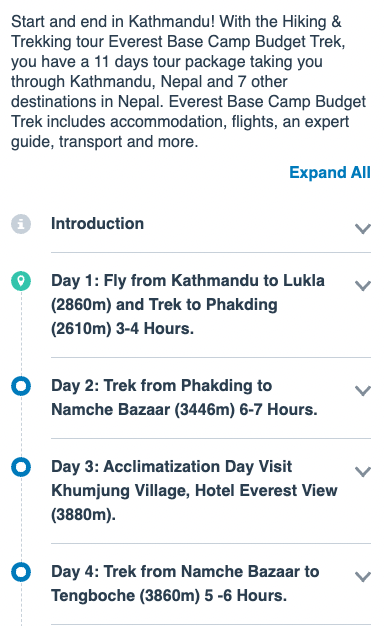This screenshot has height=626, width=384.
Task: Click the tour description paragraph text
Action: 188,81
